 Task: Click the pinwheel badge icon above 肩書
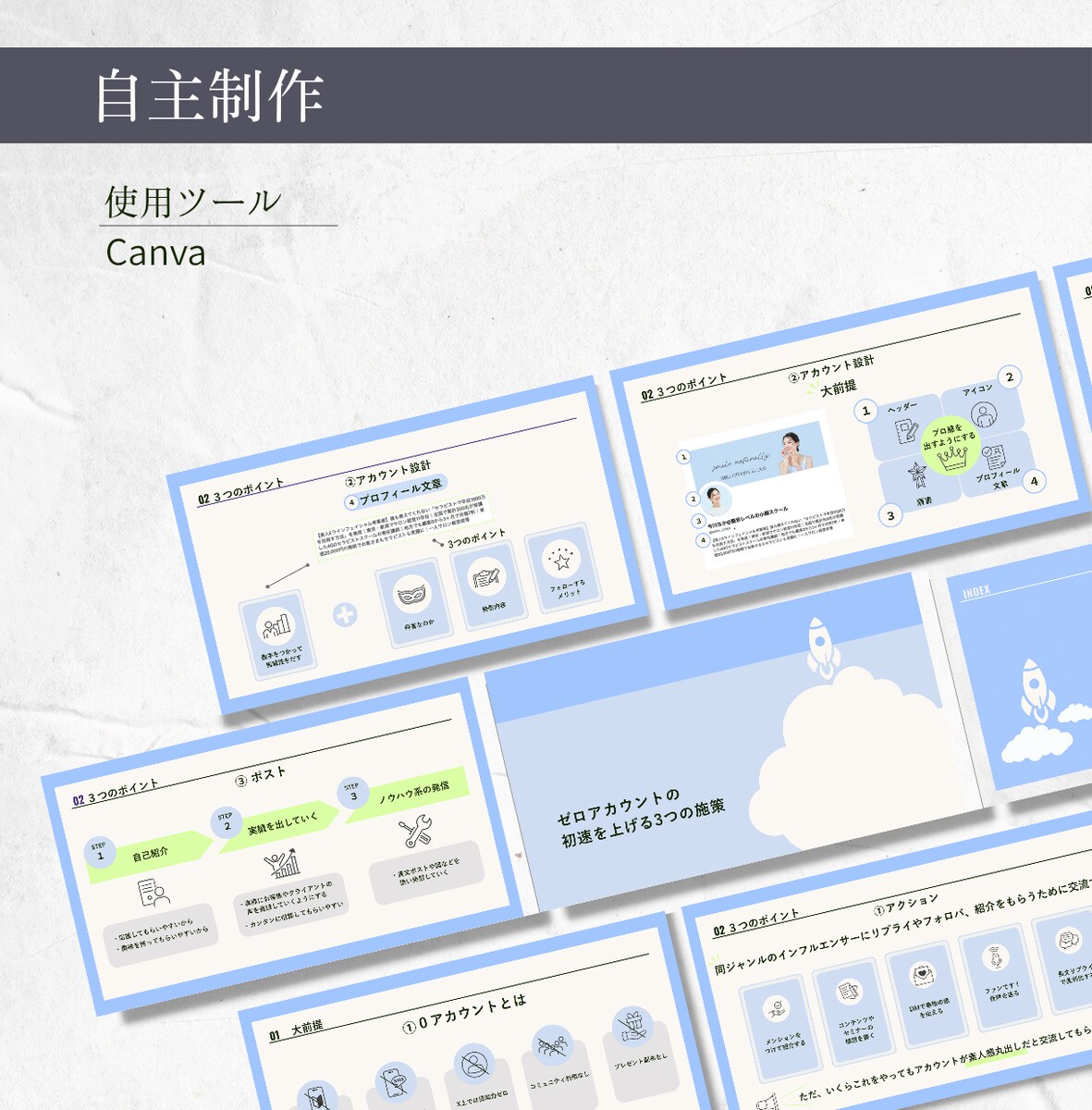point(917,475)
